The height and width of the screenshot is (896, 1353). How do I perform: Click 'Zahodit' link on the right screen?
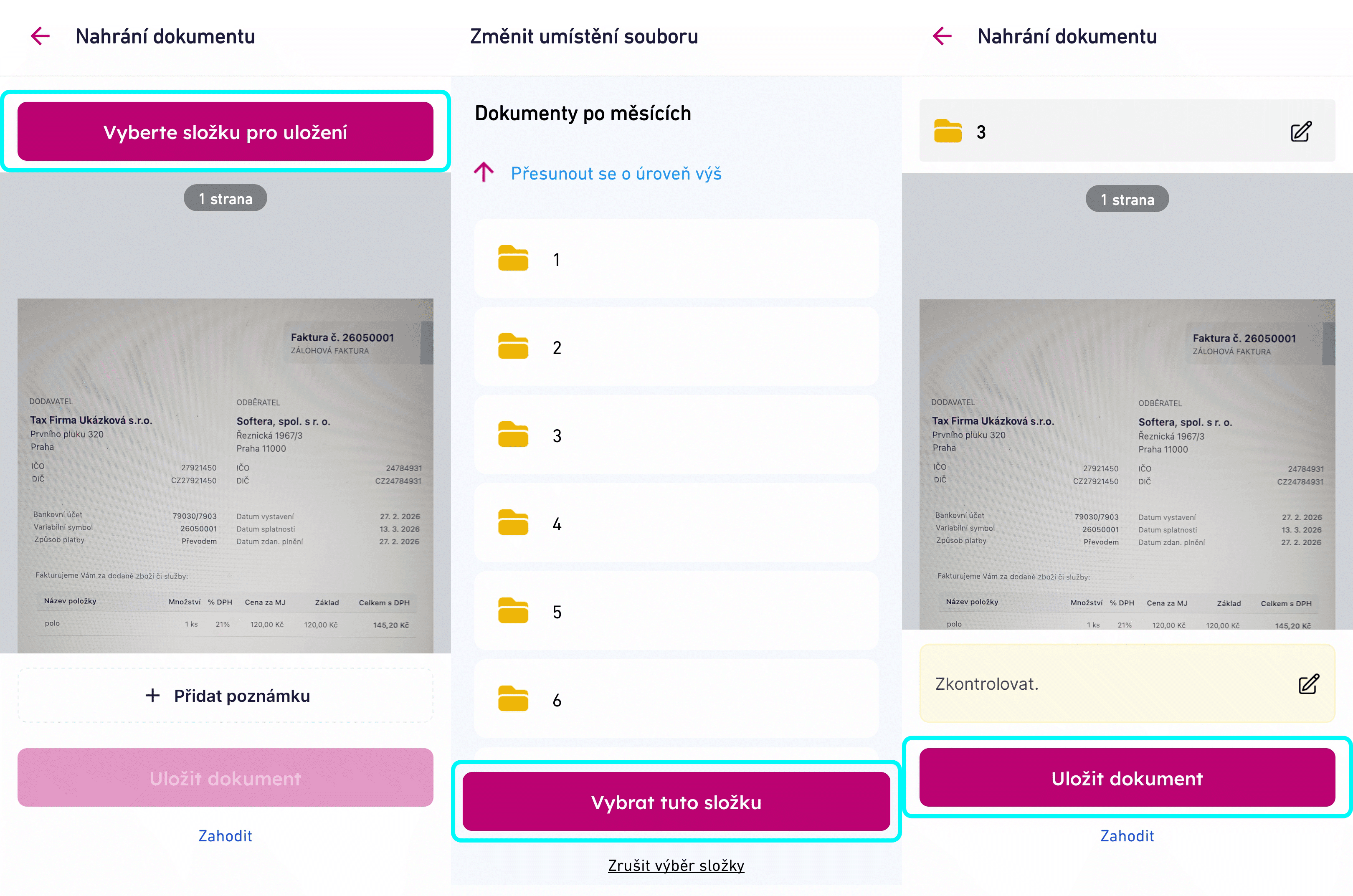pos(1127,835)
